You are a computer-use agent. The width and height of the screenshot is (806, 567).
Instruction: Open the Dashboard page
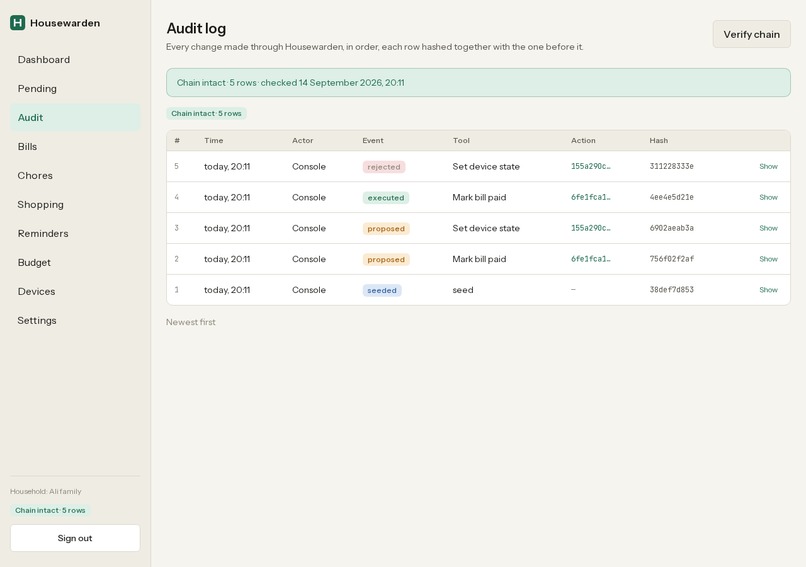point(75,60)
